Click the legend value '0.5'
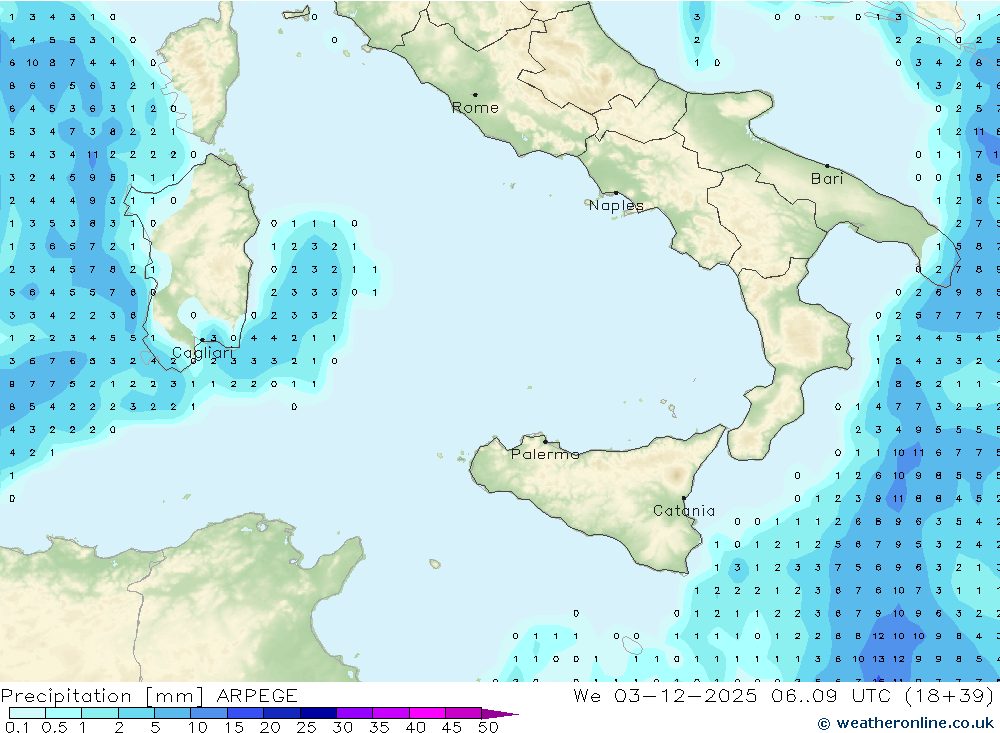Viewport: 1000px width, 733px height. click(54, 727)
